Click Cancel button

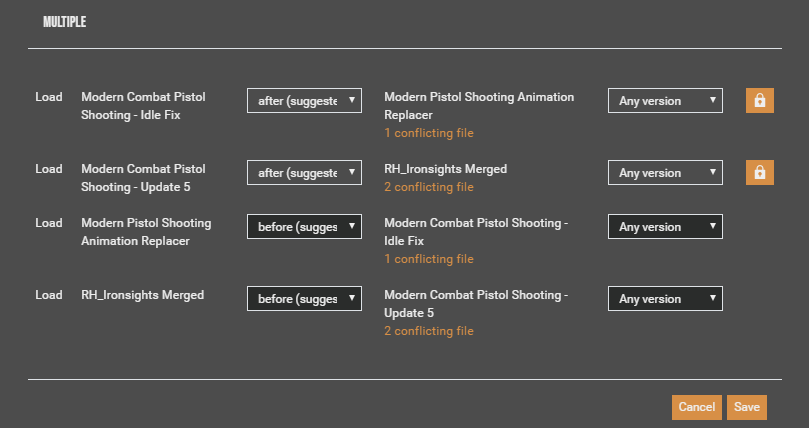[696, 406]
